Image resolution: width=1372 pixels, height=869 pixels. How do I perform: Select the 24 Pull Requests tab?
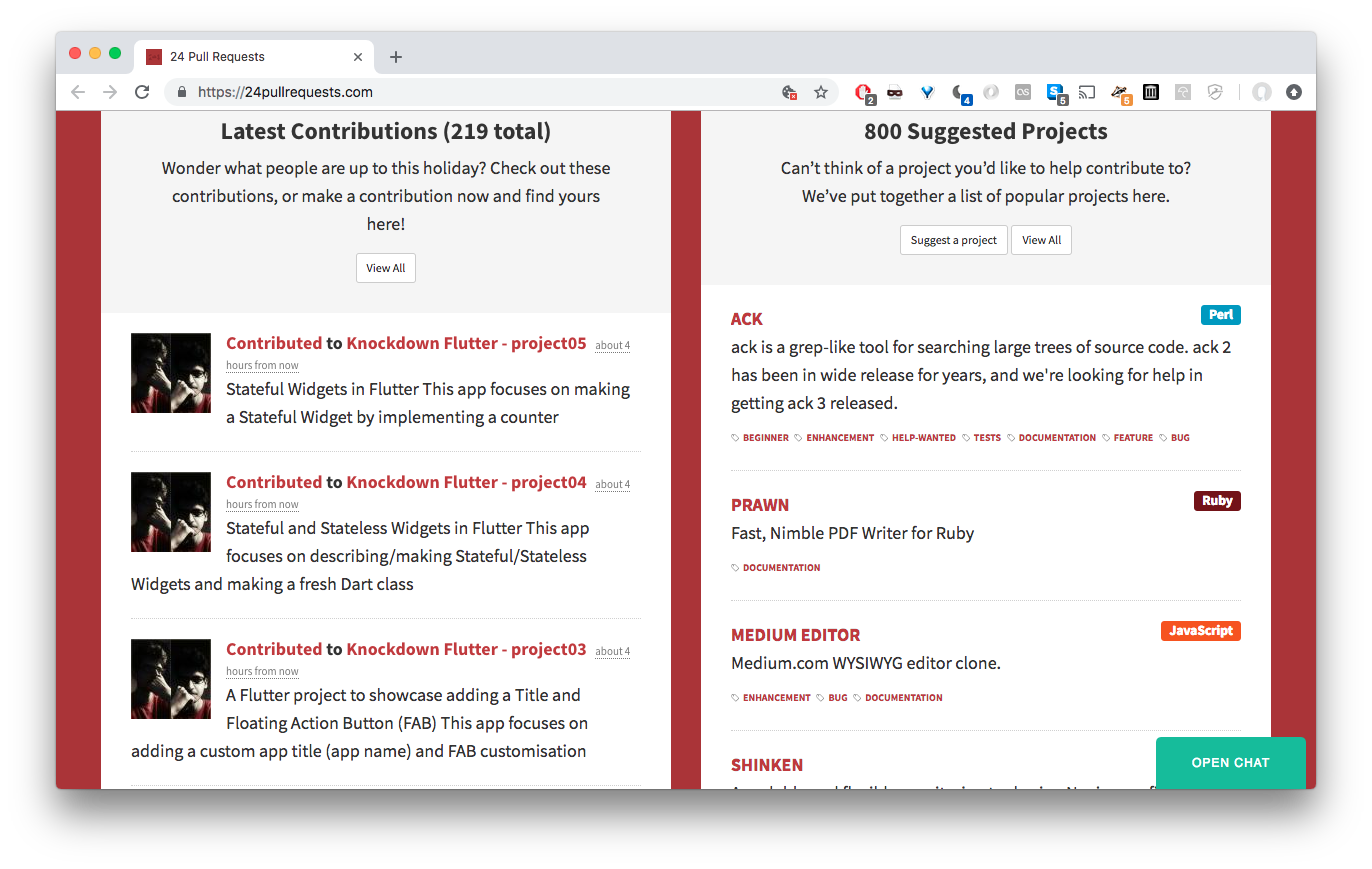click(254, 57)
